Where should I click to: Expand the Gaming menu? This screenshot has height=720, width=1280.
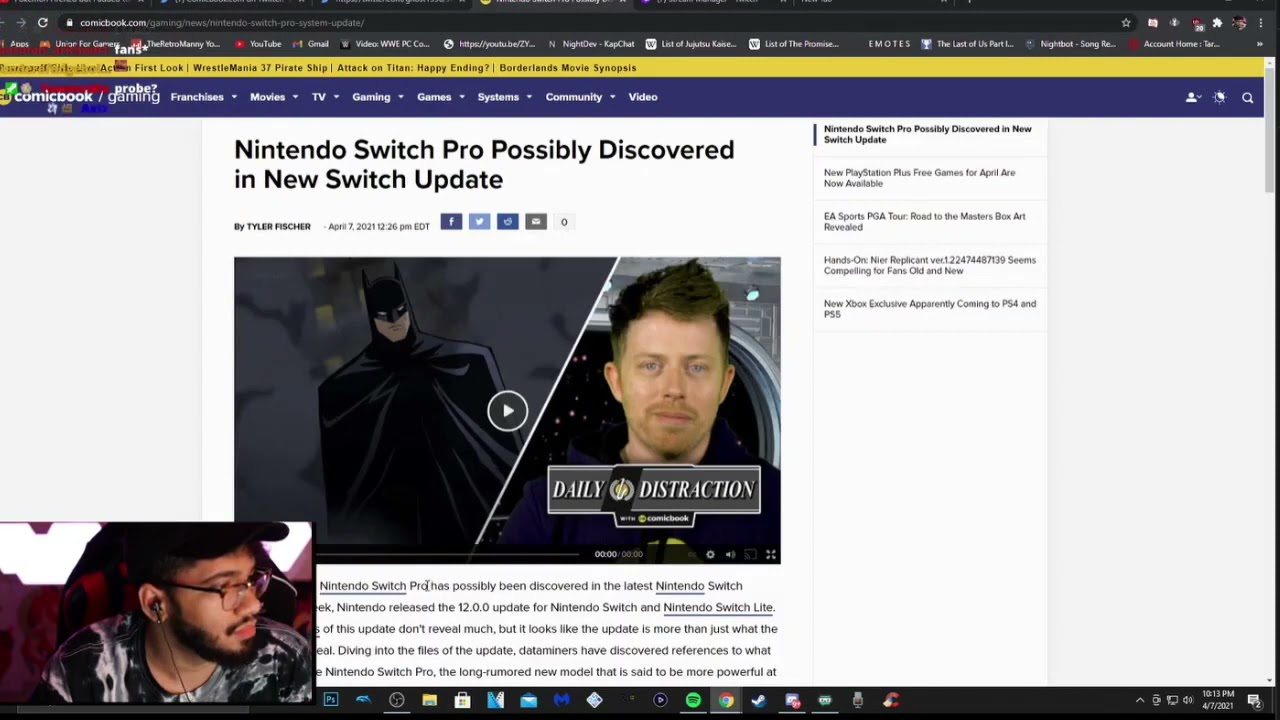[377, 97]
